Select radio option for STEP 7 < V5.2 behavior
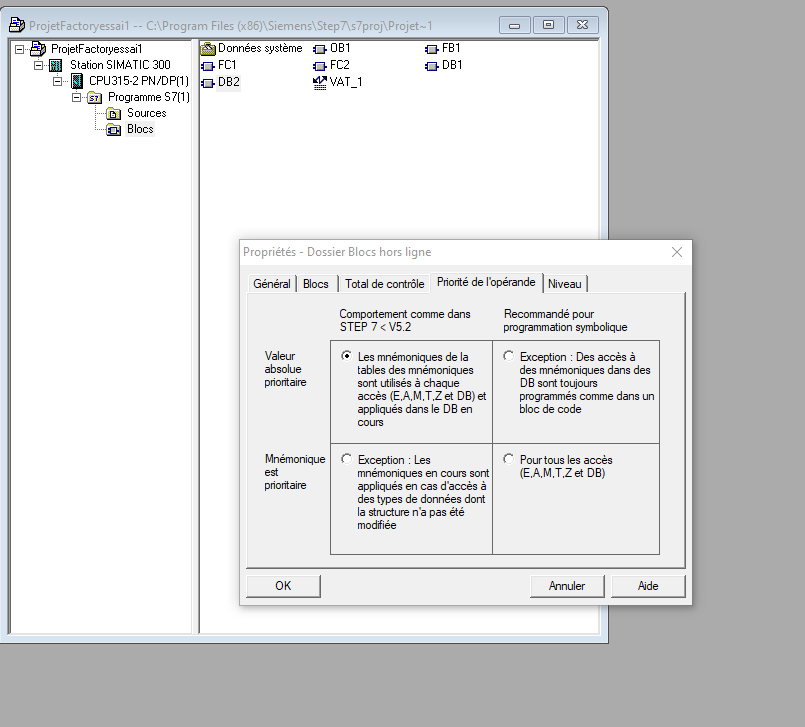Viewport: 805px width, 727px height. (346, 356)
